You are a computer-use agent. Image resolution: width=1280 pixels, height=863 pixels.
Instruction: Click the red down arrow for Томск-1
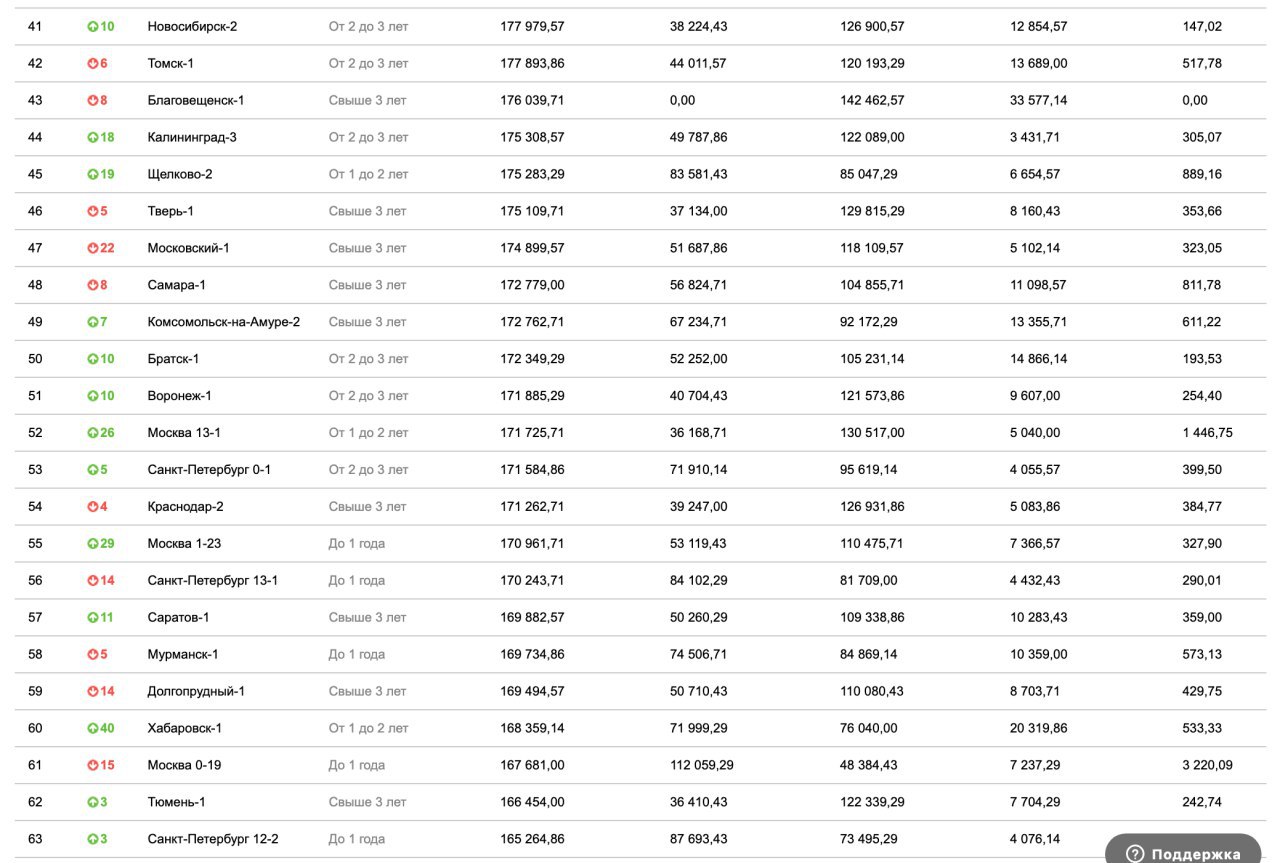[93, 64]
